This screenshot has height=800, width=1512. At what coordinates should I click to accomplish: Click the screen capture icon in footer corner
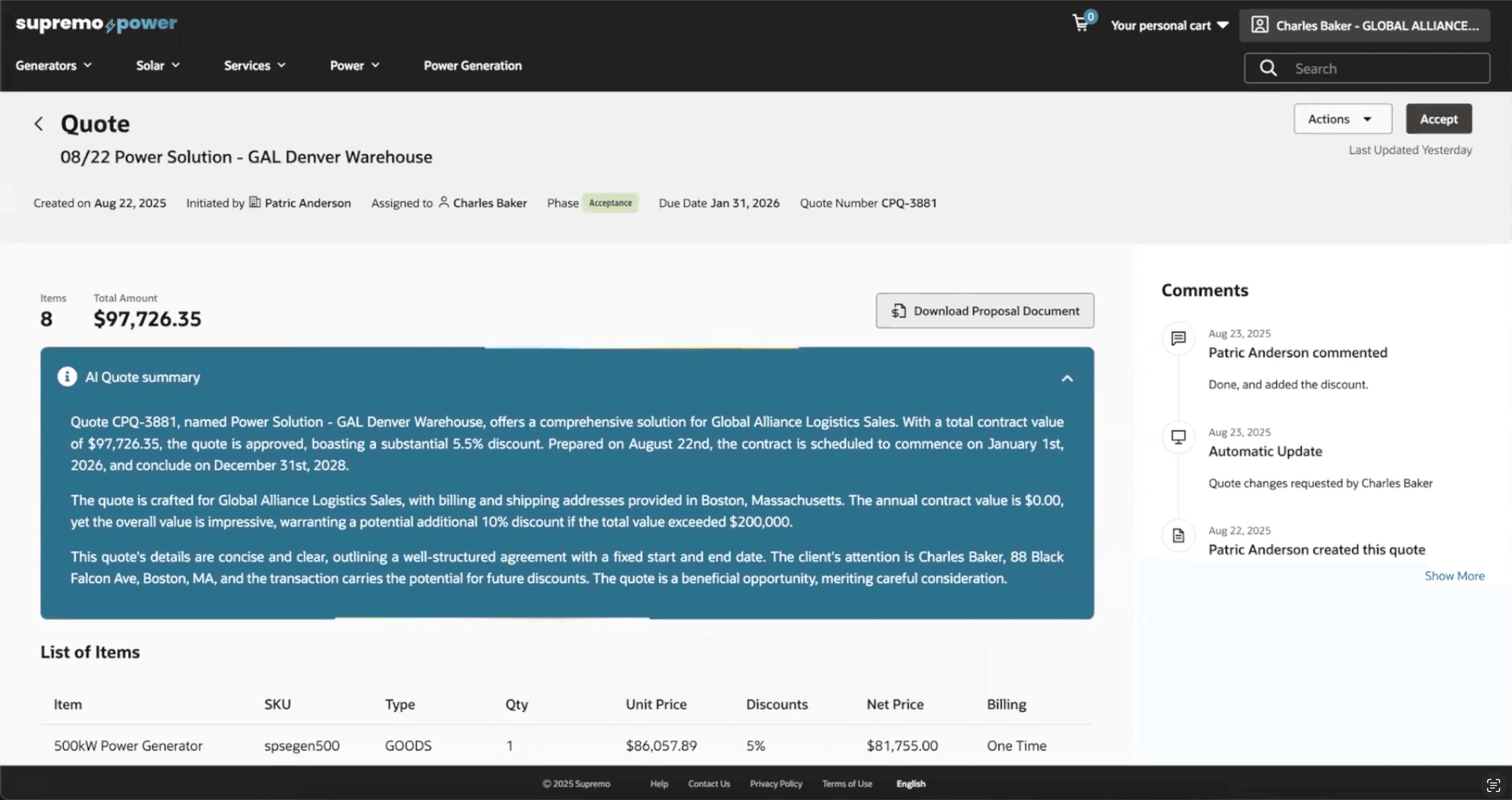1492,785
